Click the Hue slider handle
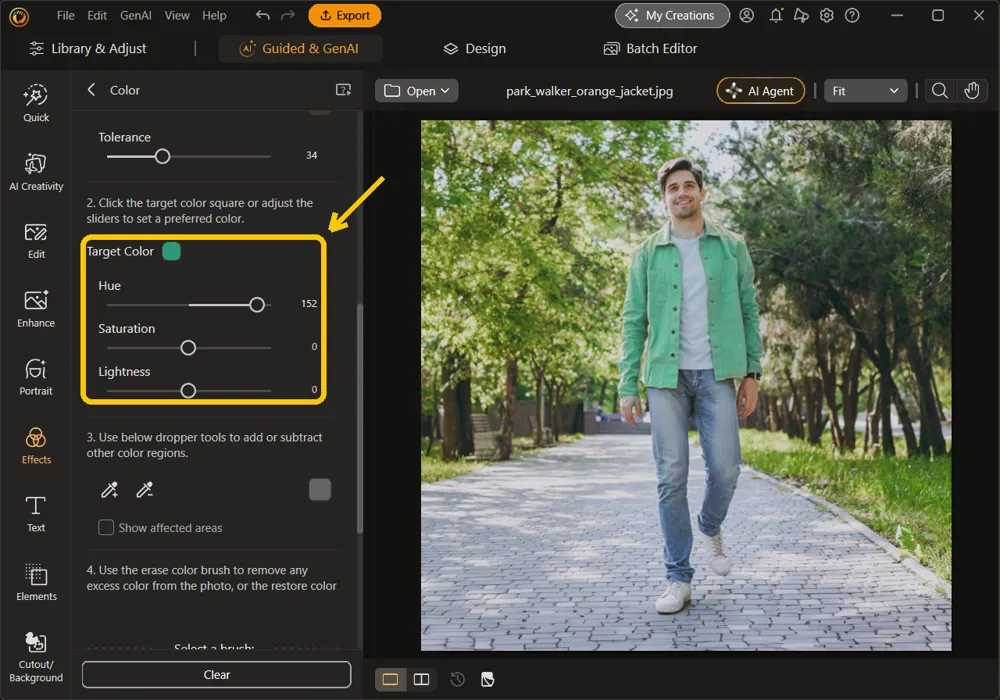This screenshot has width=1000, height=700. pos(257,305)
